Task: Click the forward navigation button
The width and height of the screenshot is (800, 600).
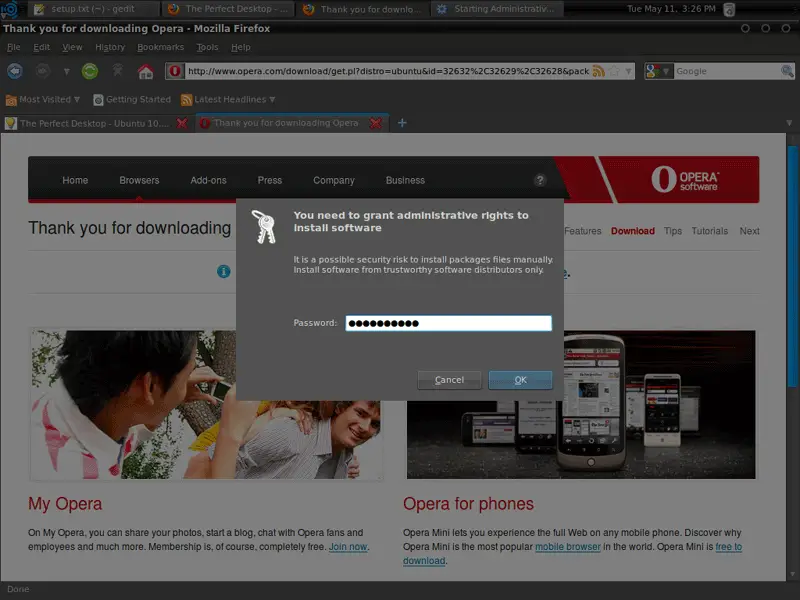Action: point(43,71)
